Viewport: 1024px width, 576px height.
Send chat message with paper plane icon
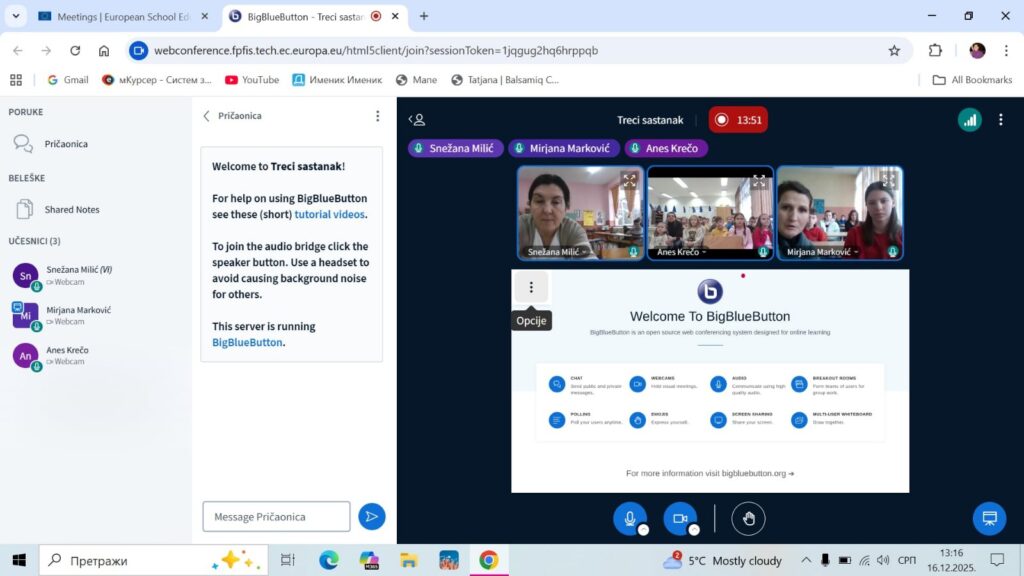point(371,517)
